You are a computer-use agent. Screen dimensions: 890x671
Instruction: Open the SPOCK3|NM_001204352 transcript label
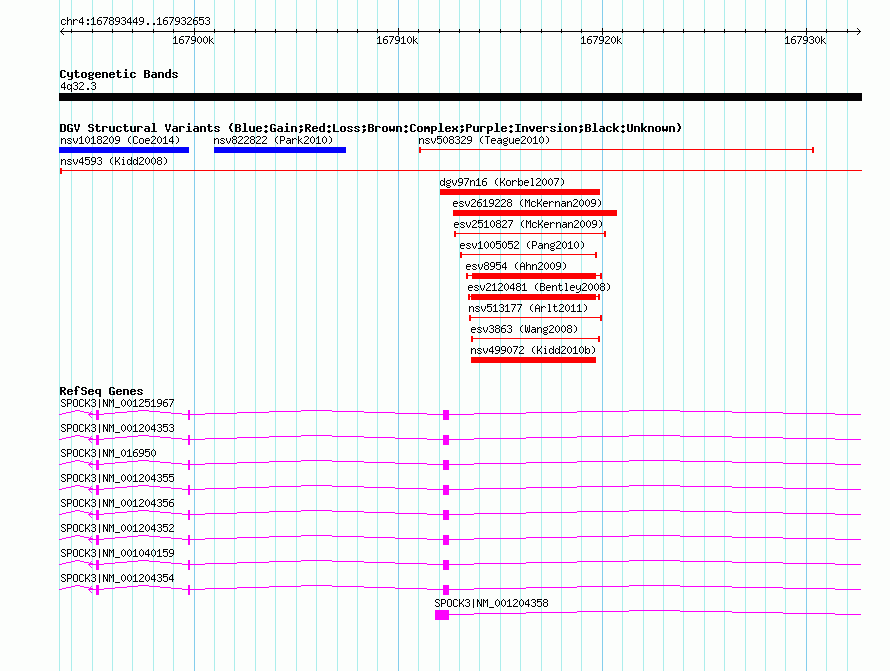click(117, 528)
